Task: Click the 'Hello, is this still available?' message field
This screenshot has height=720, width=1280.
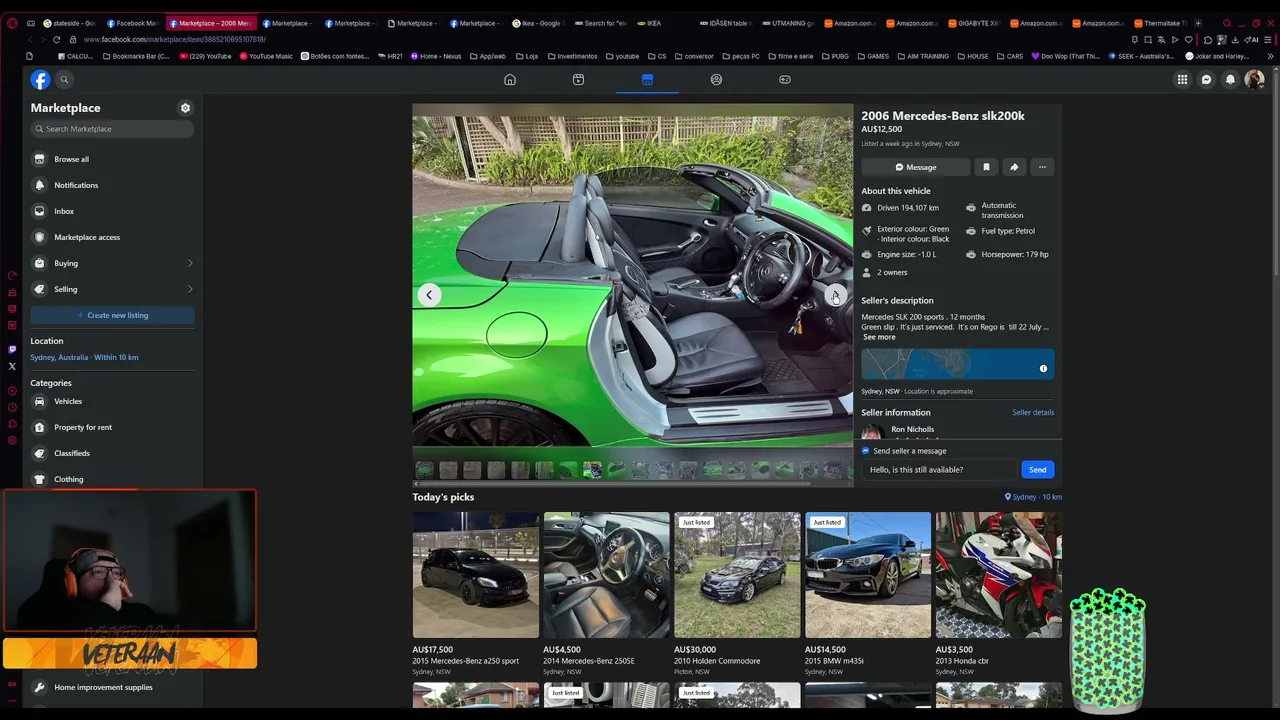Action: (942, 470)
